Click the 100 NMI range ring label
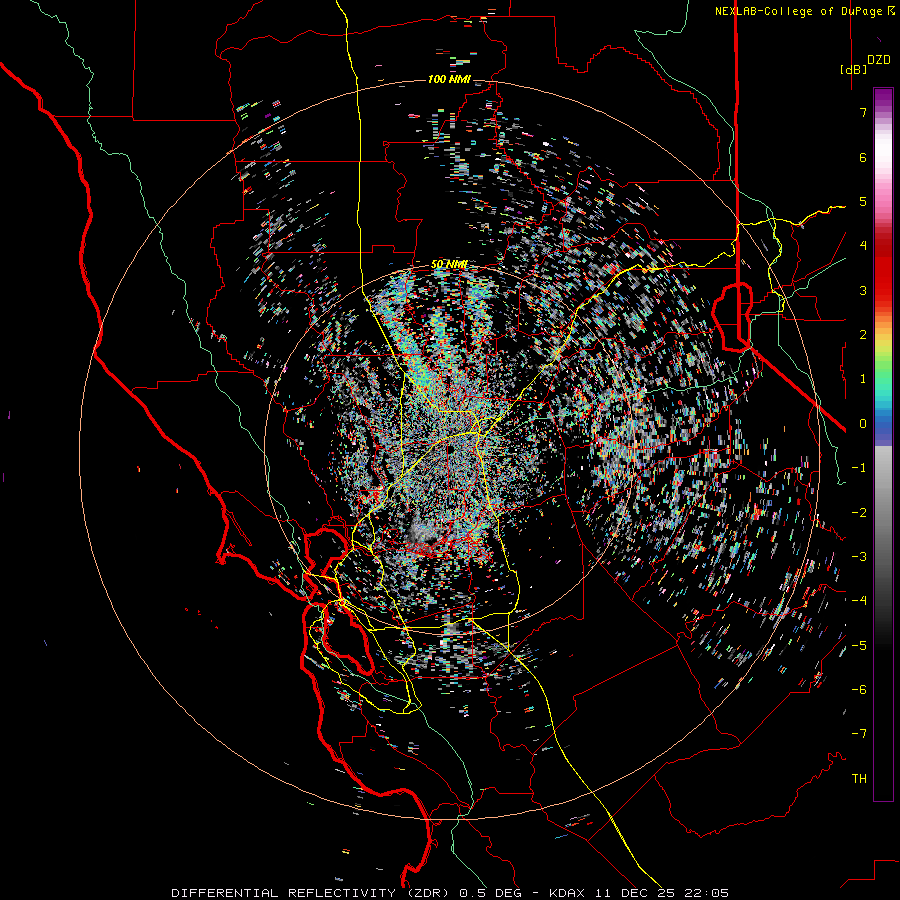Screen dimensions: 900x900 pyautogui.click(x=449, y=79)
